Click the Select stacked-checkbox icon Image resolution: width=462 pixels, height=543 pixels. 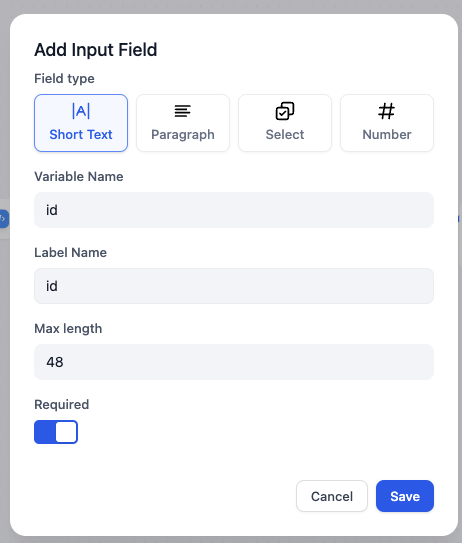click(x=285, y=111)
